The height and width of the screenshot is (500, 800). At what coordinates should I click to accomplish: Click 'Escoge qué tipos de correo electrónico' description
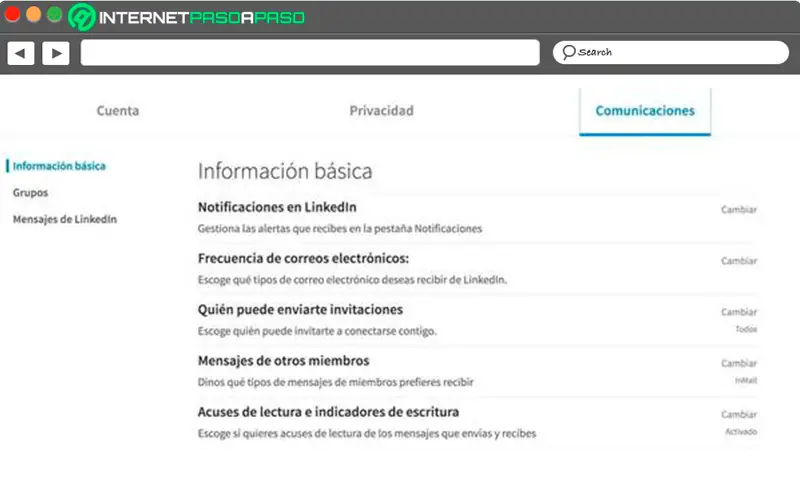coord(353,280)
